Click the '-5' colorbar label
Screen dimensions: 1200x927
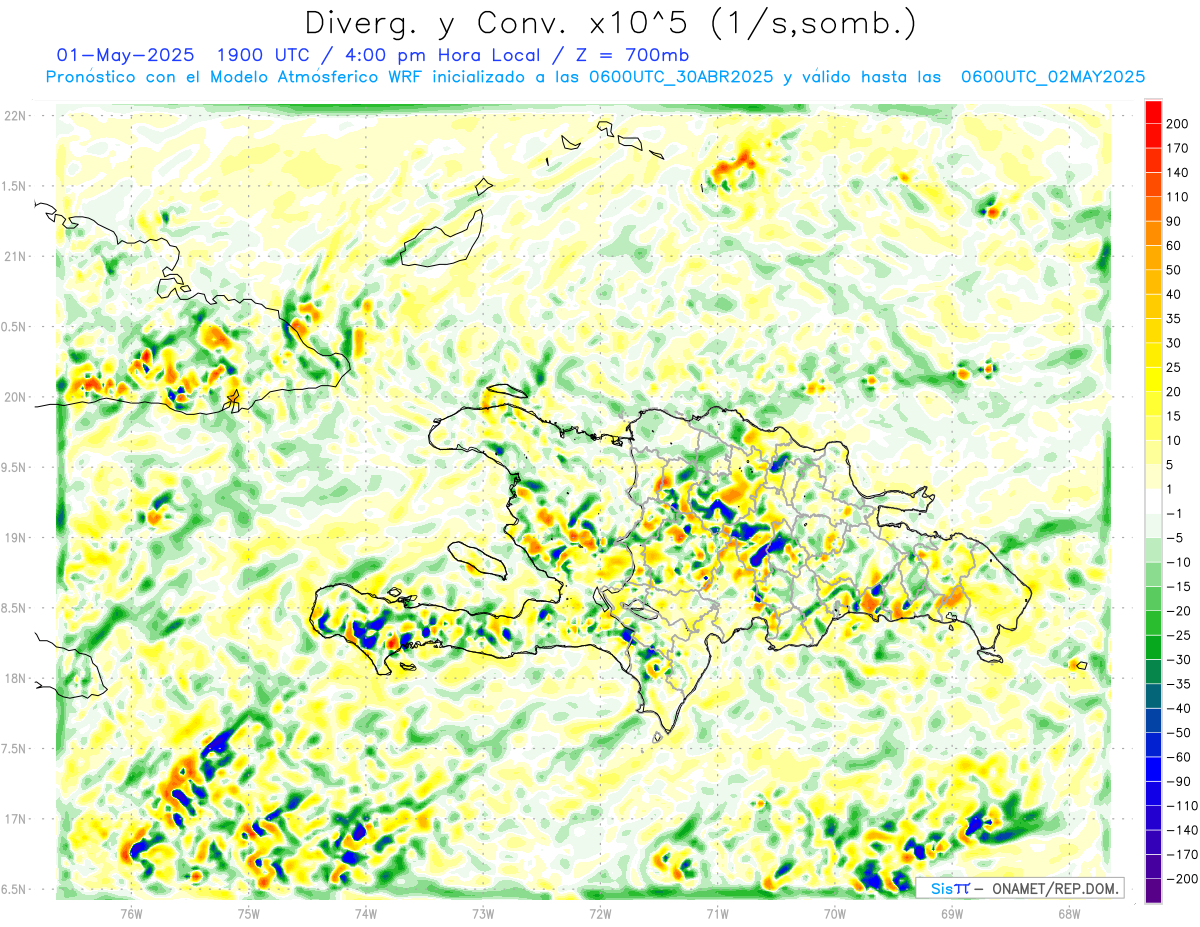coord(1174,538)
